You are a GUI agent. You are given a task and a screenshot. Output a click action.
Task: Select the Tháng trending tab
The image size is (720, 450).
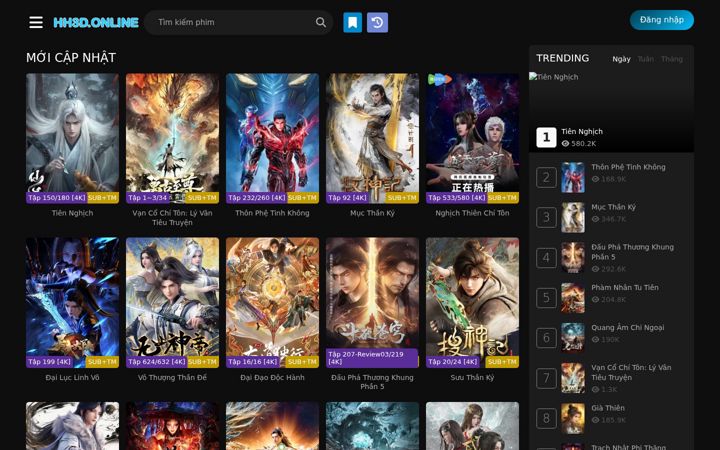coord(672,59)
